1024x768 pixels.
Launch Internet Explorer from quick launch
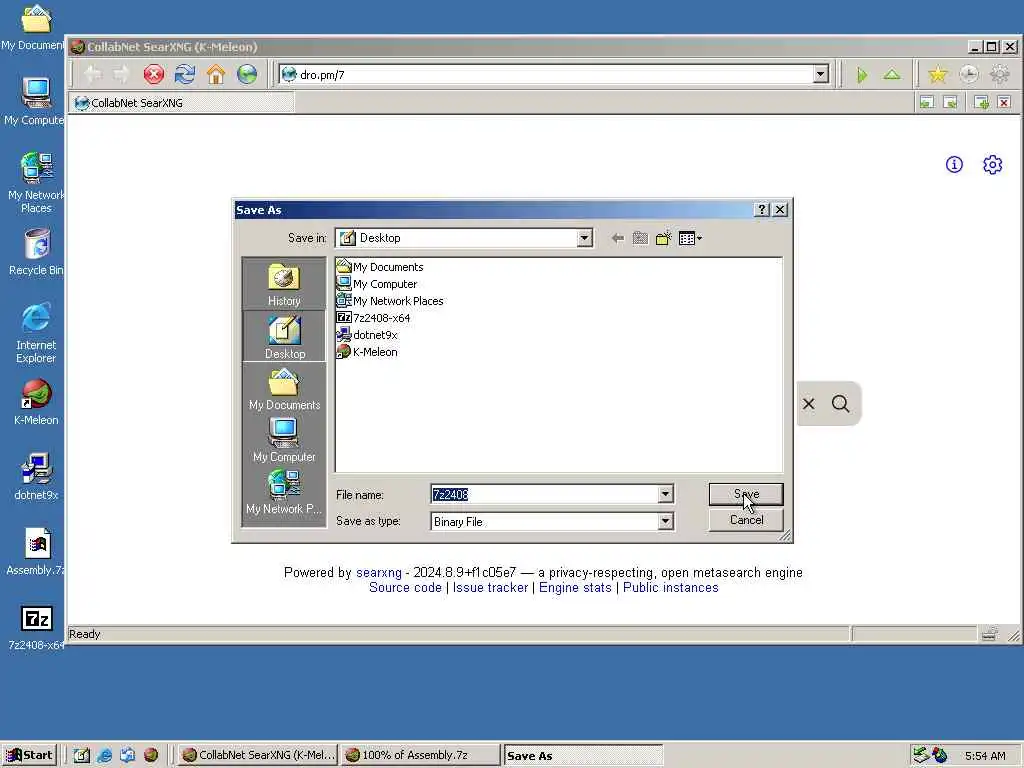104,755
